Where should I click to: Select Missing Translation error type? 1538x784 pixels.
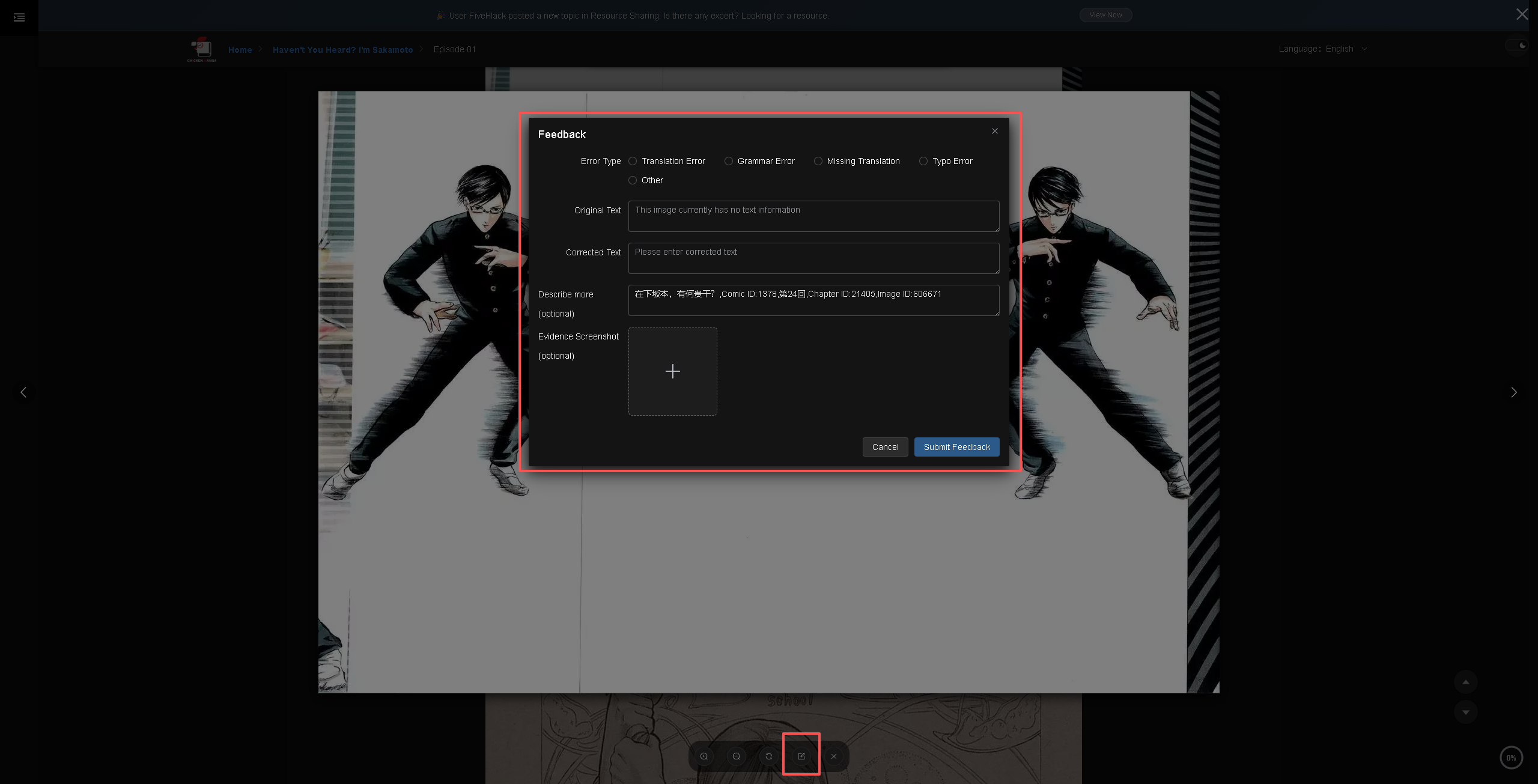pos(818,161)
